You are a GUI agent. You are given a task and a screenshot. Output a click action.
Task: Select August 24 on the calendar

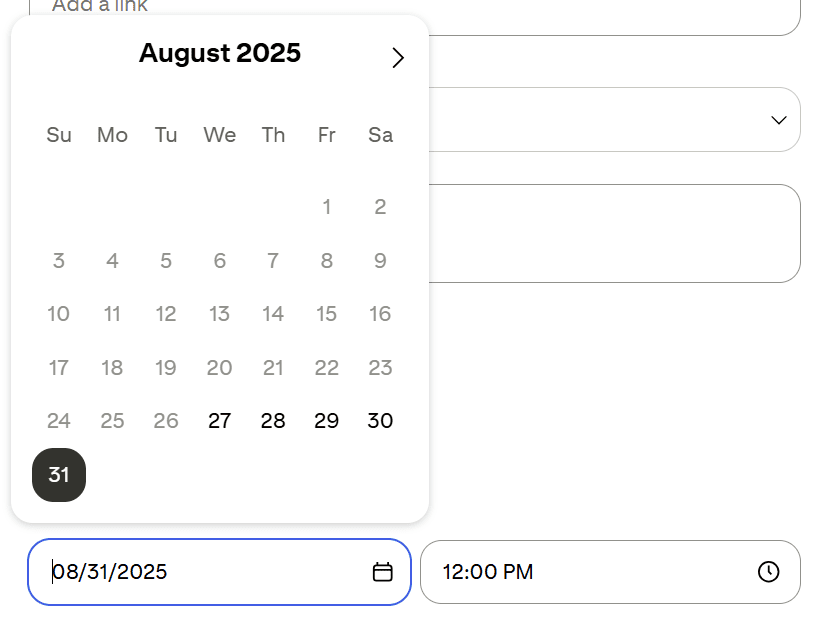coord(58,421)
